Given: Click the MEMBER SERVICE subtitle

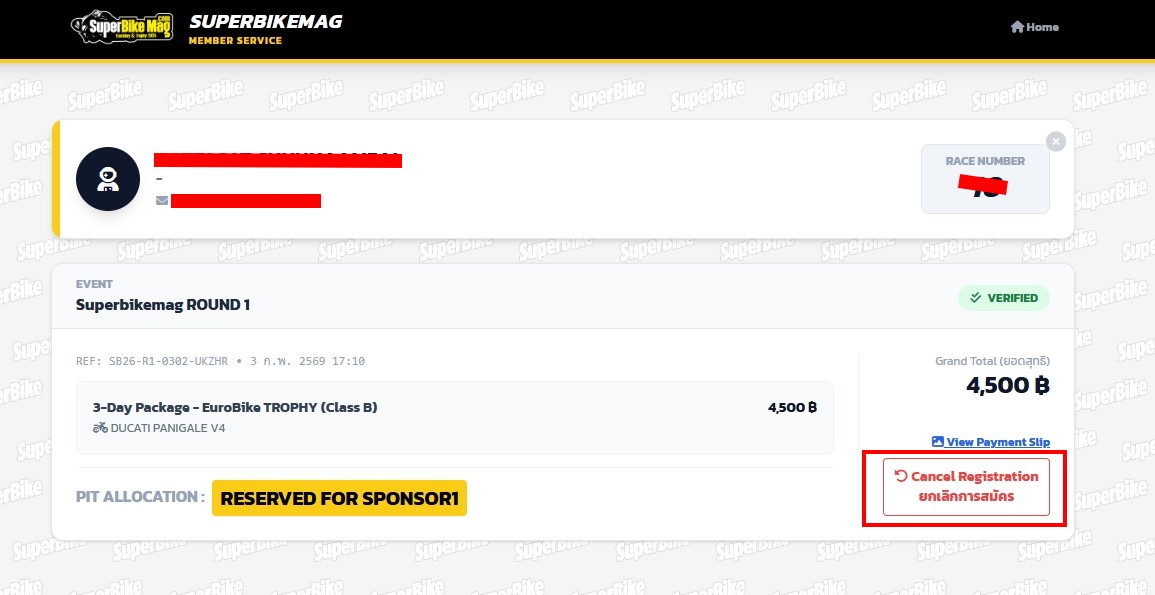Looking at the screenshot, I should click(x=235, y=41).
